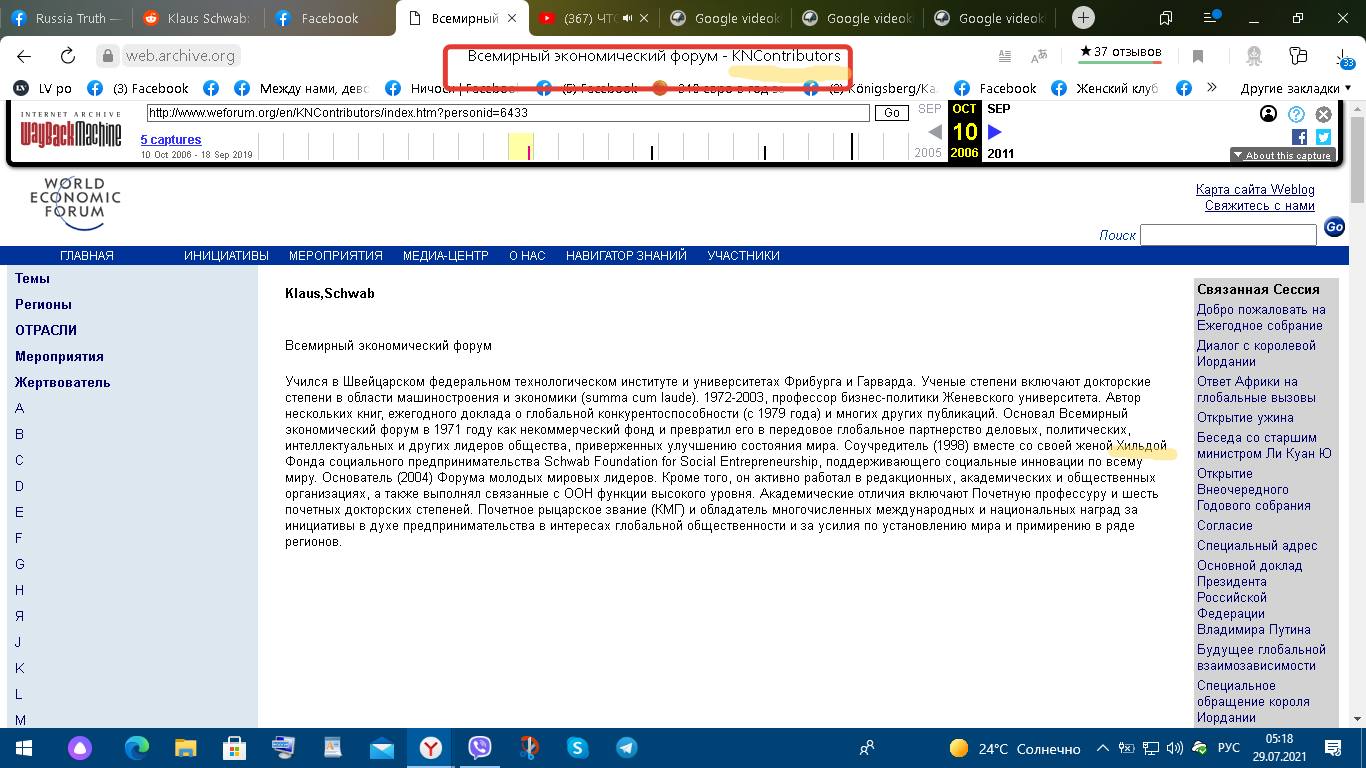
Task: Open reader mode icon
Action: [x=1004, y=56]
